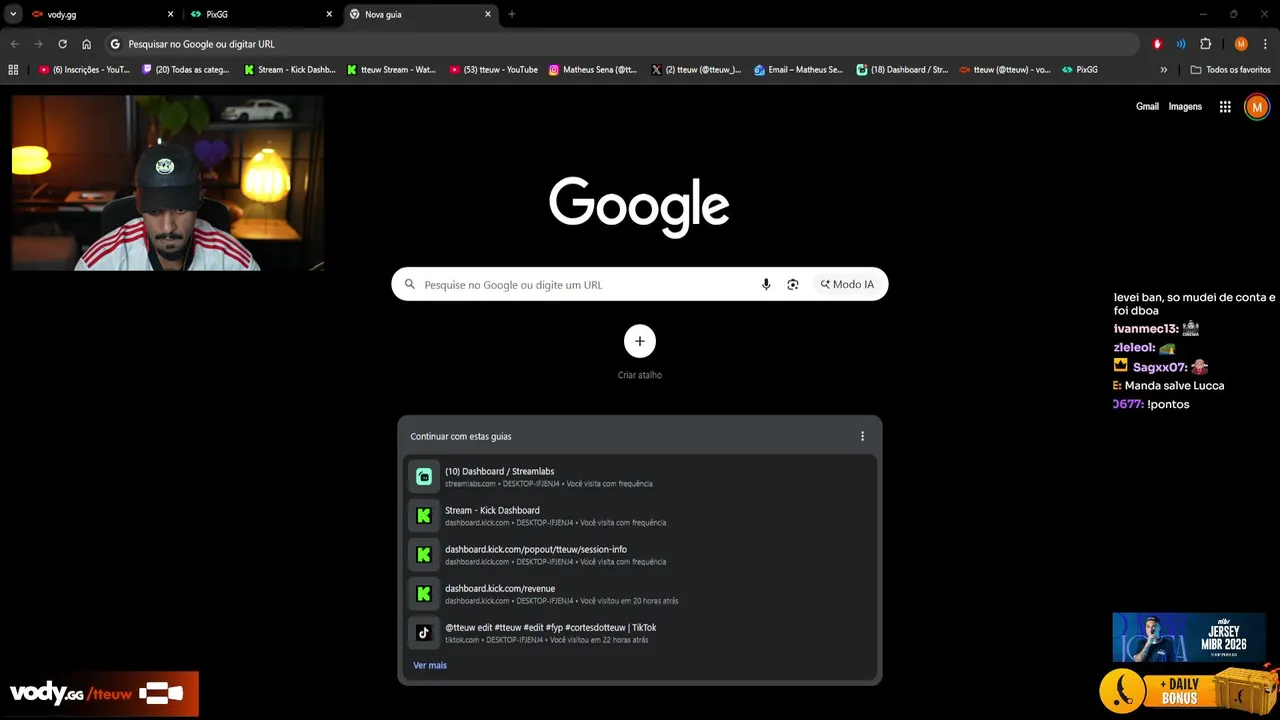Viewport: 1280px width, 720px height.
Task: Add a shortcut with Criar atalho plus
Action: coord(640,341)
